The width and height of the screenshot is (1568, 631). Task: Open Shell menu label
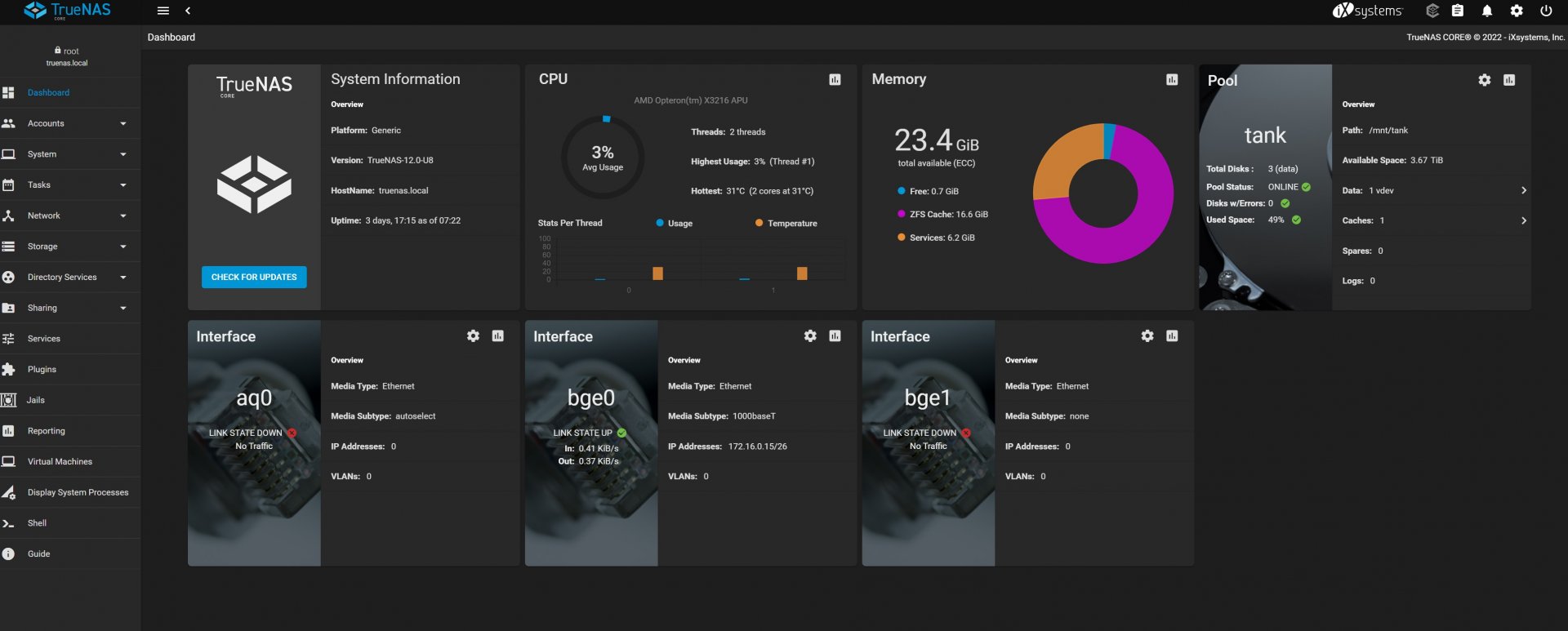(37, 523)
